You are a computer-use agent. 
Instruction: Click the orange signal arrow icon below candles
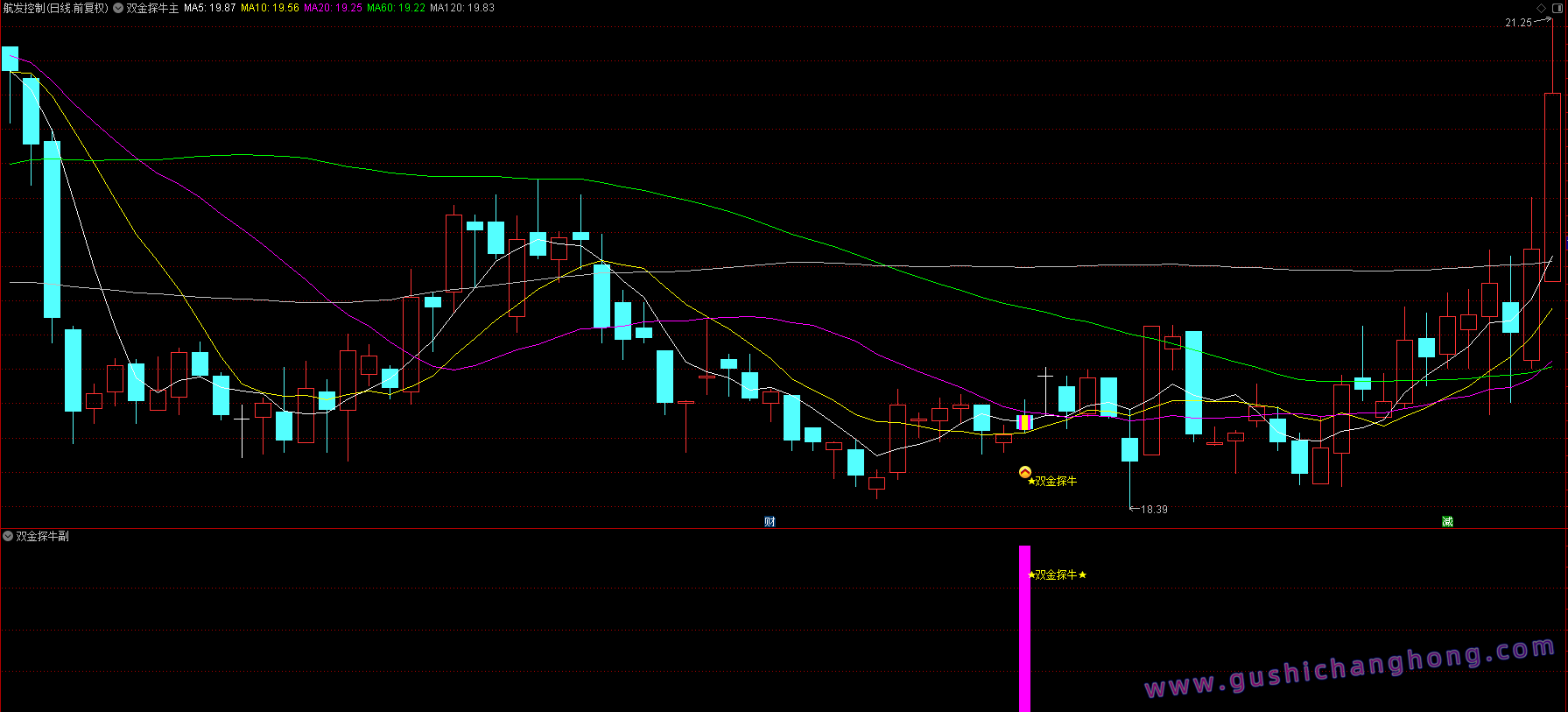tap(1025, 473)
